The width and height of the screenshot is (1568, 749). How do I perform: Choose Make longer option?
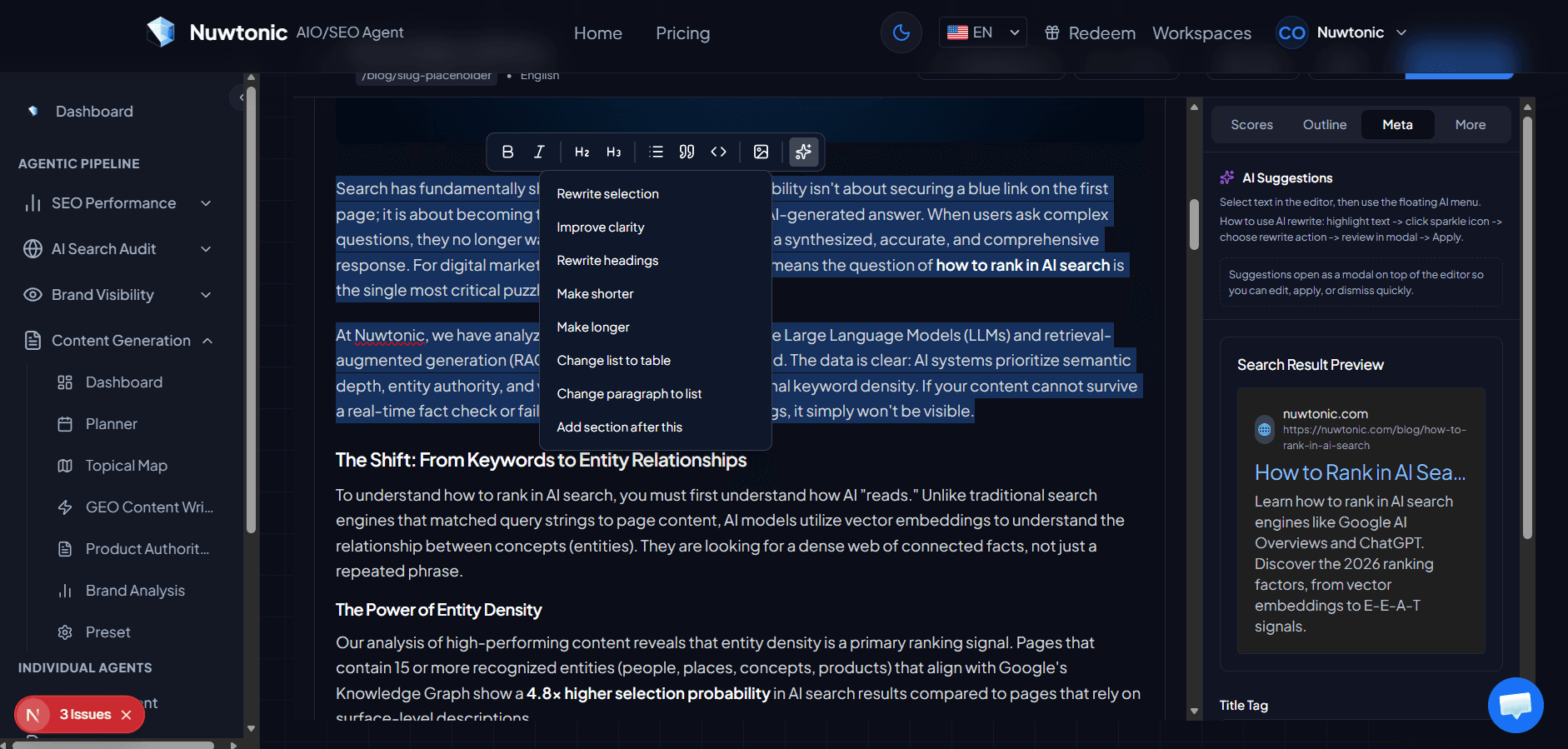[x=655, y=327]
